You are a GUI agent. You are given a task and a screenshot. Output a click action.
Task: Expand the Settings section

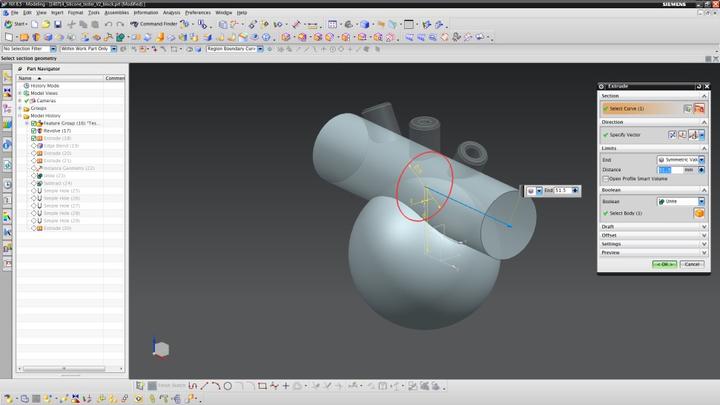pos(652,244)
